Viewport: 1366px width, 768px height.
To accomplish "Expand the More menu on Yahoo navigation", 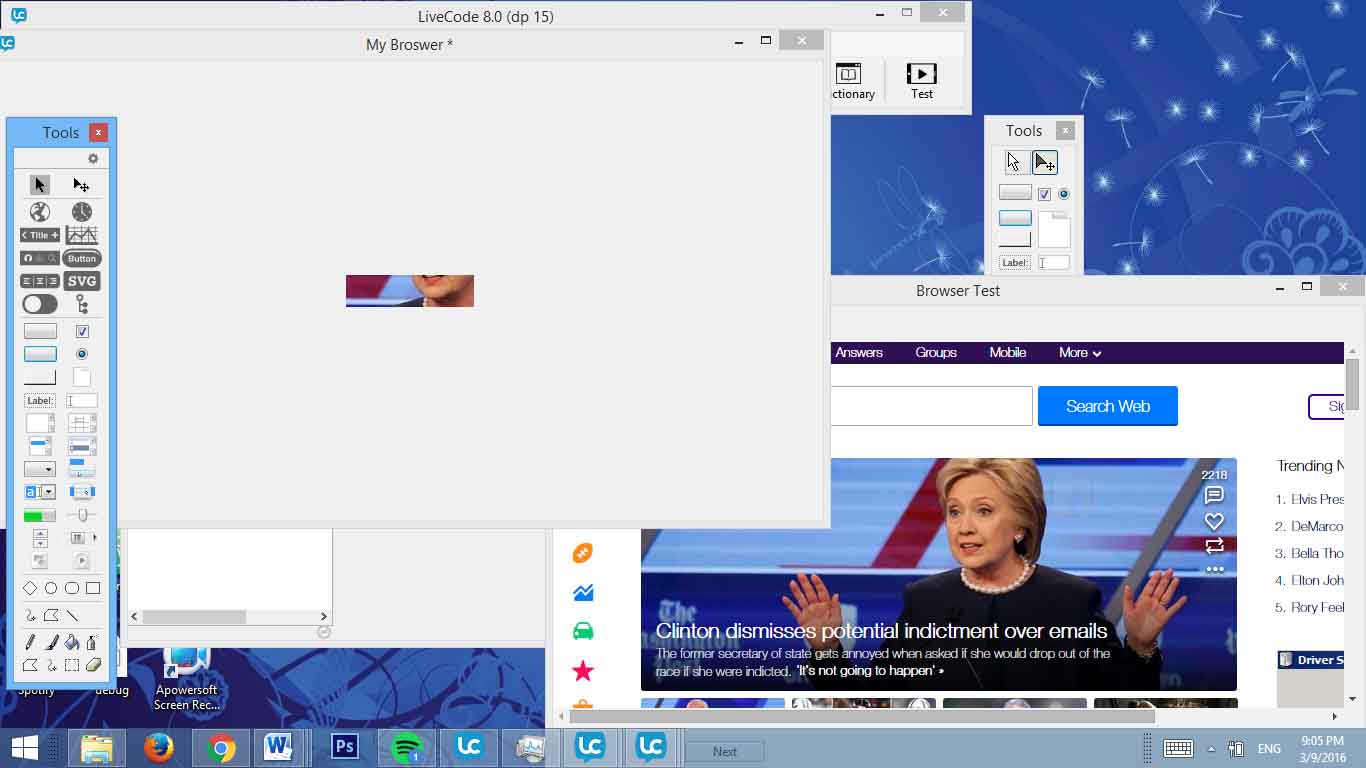I will click(1079, 352).
